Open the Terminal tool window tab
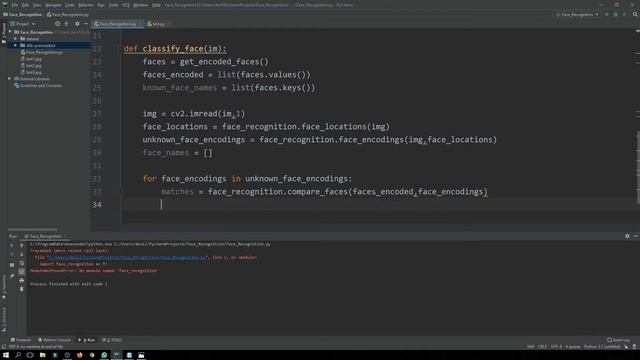The height and width of the screenshot is (360, 640). tap(21, 340)
